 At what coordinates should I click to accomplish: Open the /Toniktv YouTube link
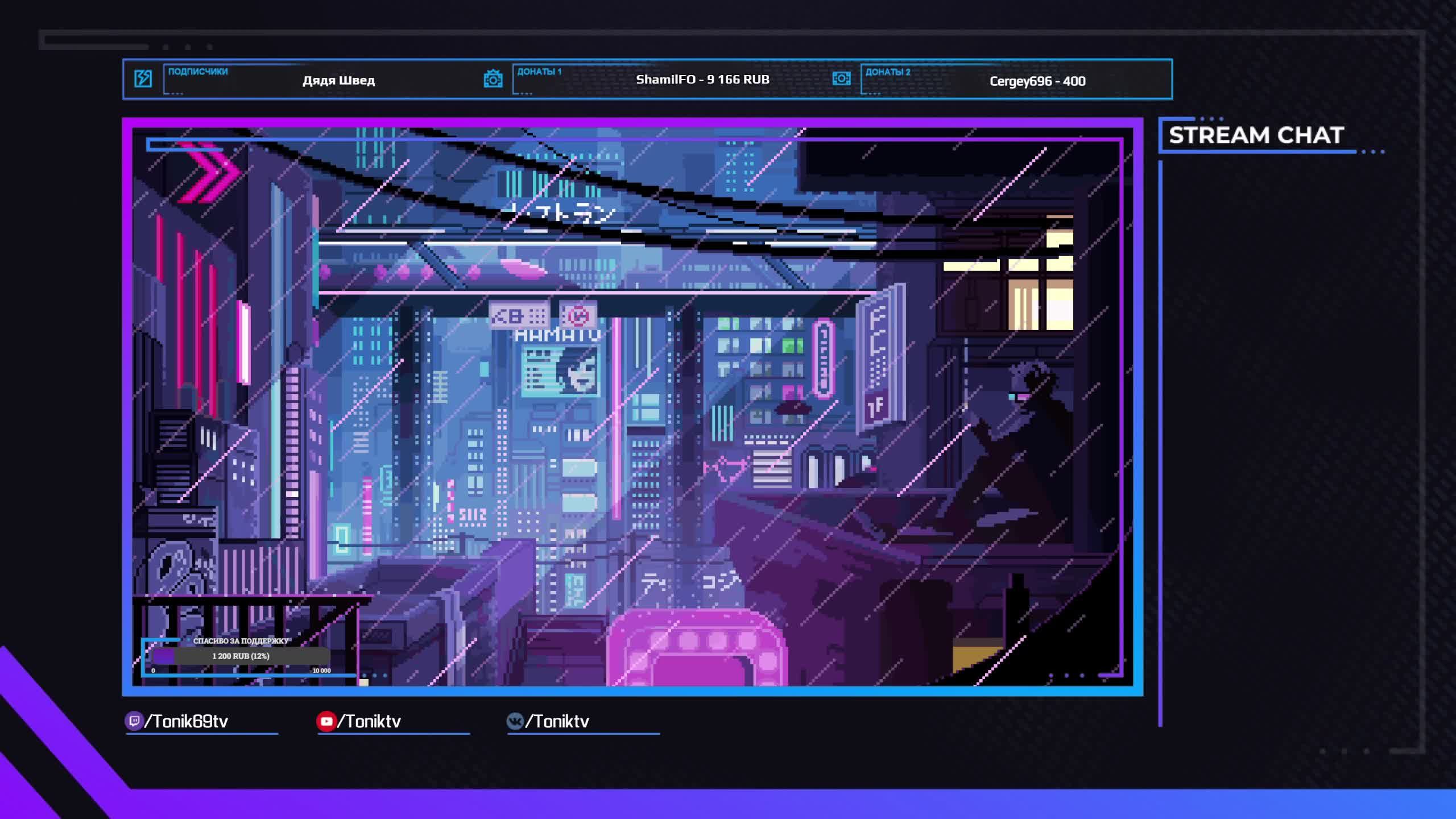[370, 721]
